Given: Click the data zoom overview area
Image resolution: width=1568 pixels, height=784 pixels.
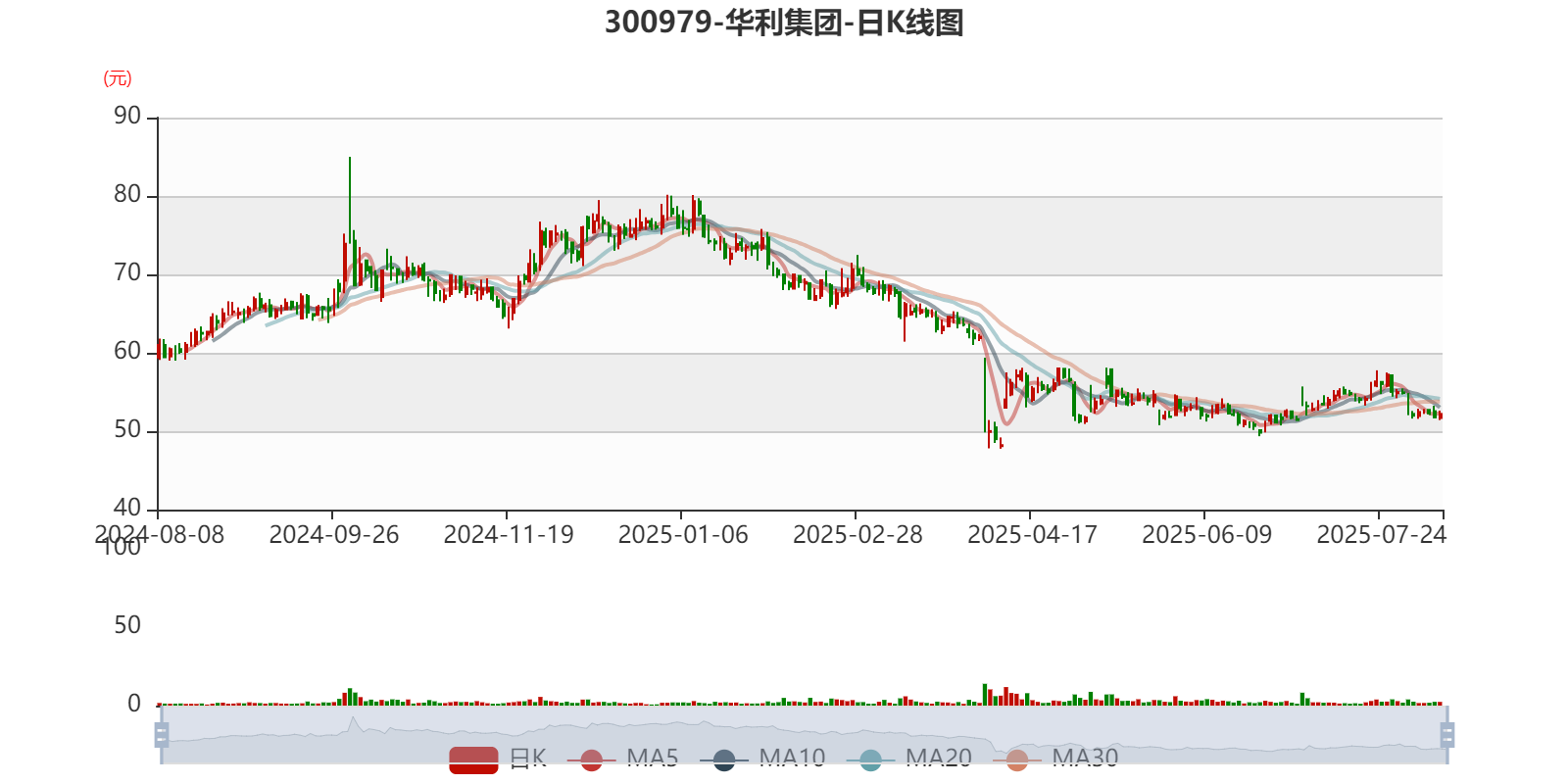Looking at the screenshot, I should click(x=804, y=735).
